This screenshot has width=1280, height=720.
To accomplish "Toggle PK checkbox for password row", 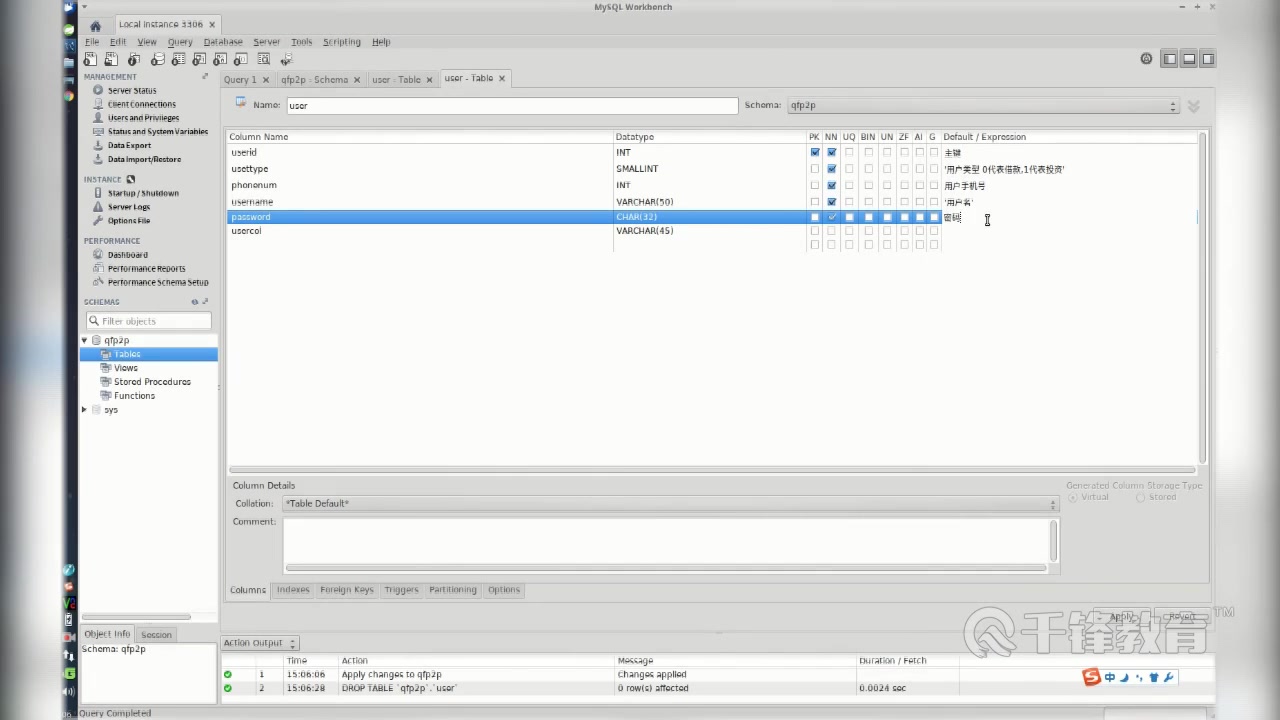I will (815, 217).
